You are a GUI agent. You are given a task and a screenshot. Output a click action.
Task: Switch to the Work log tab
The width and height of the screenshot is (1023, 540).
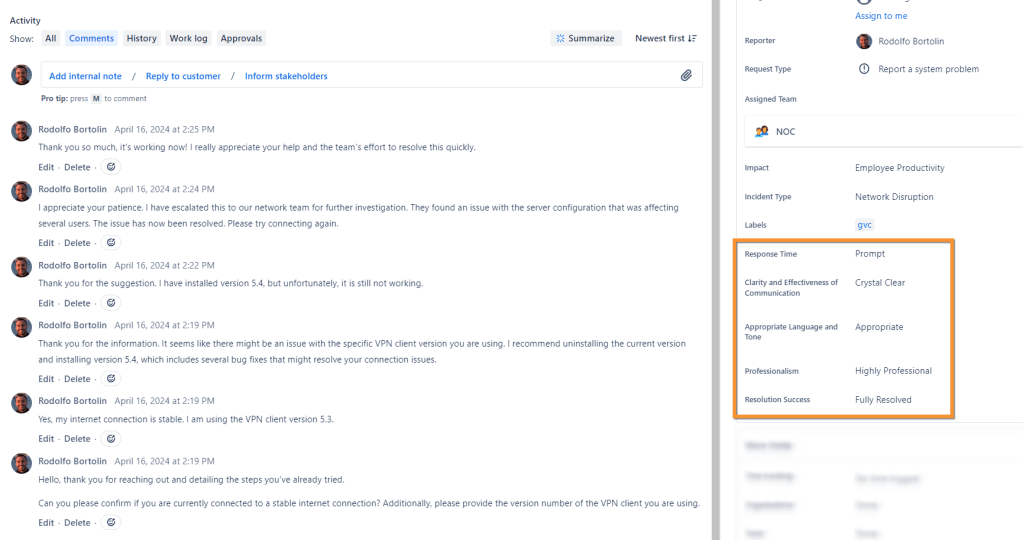(x=188, y=38)
